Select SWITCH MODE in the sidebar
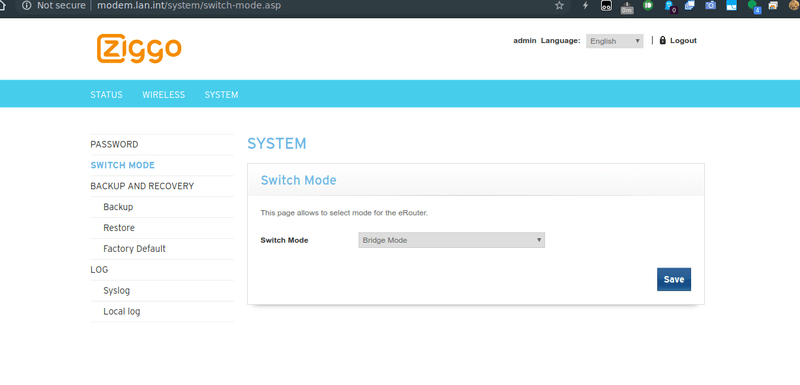Image resolution: width=800 pixels, height=385 pixels. coord(122,165)
